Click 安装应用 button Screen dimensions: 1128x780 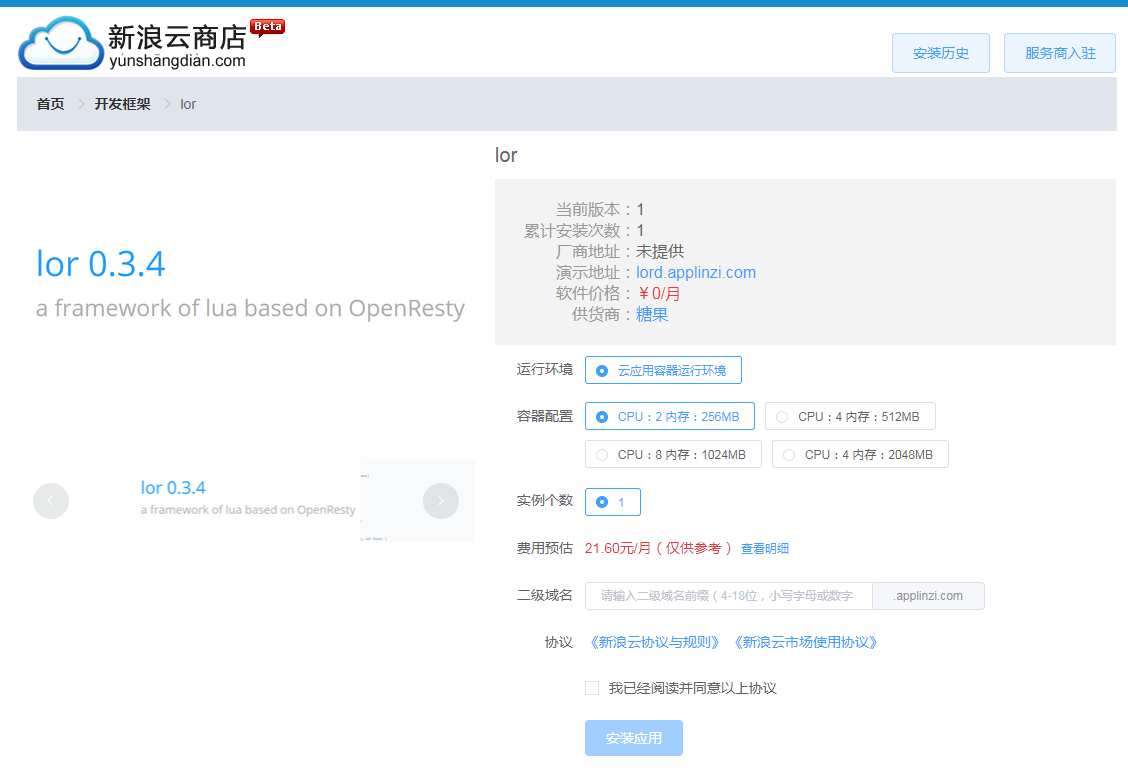[x=634, y=738]
